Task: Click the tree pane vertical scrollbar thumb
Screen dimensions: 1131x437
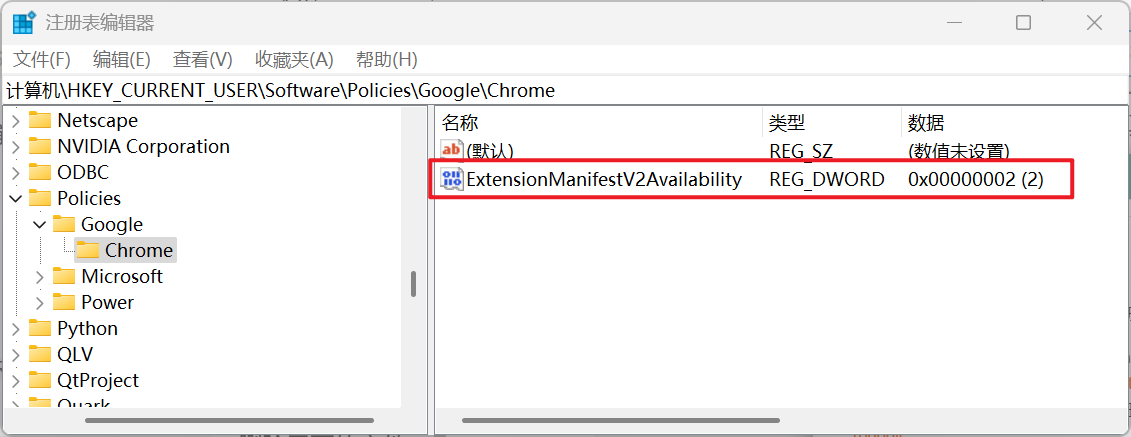Action: click(414, 283)
